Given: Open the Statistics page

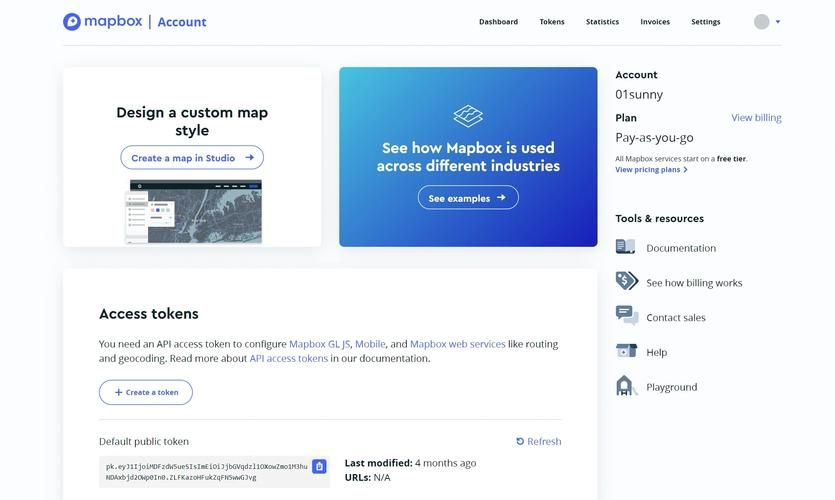Looking at the screenshot, I should click(602, 22).
